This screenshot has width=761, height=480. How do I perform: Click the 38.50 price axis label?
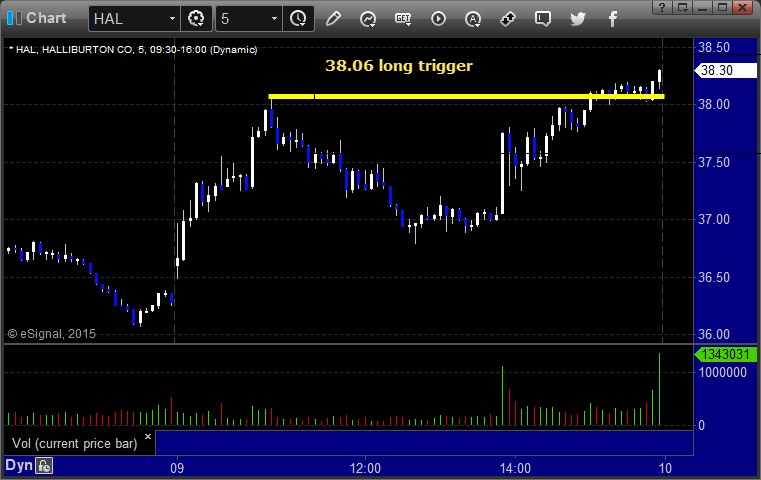click(714, 48)
